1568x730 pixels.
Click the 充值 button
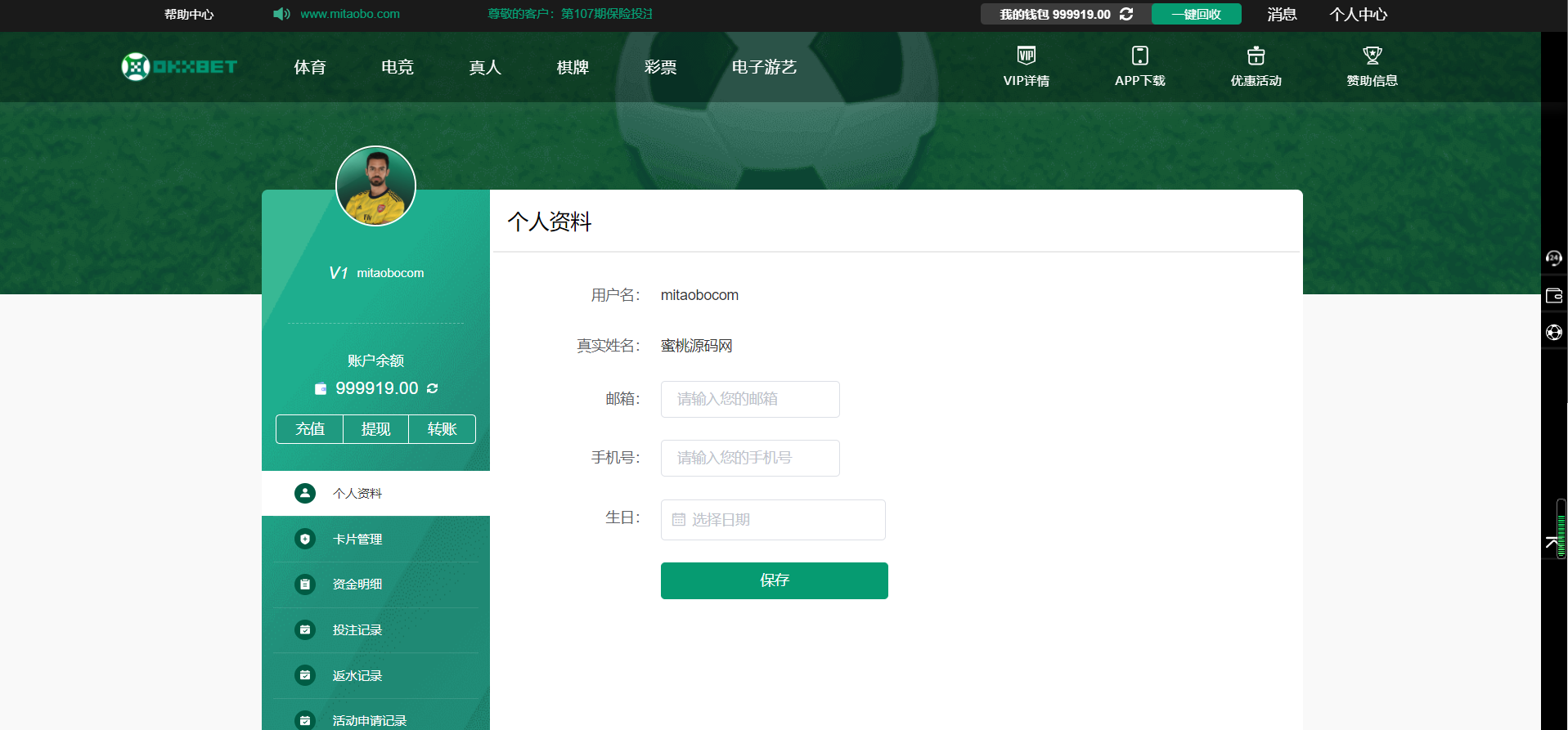310,429
